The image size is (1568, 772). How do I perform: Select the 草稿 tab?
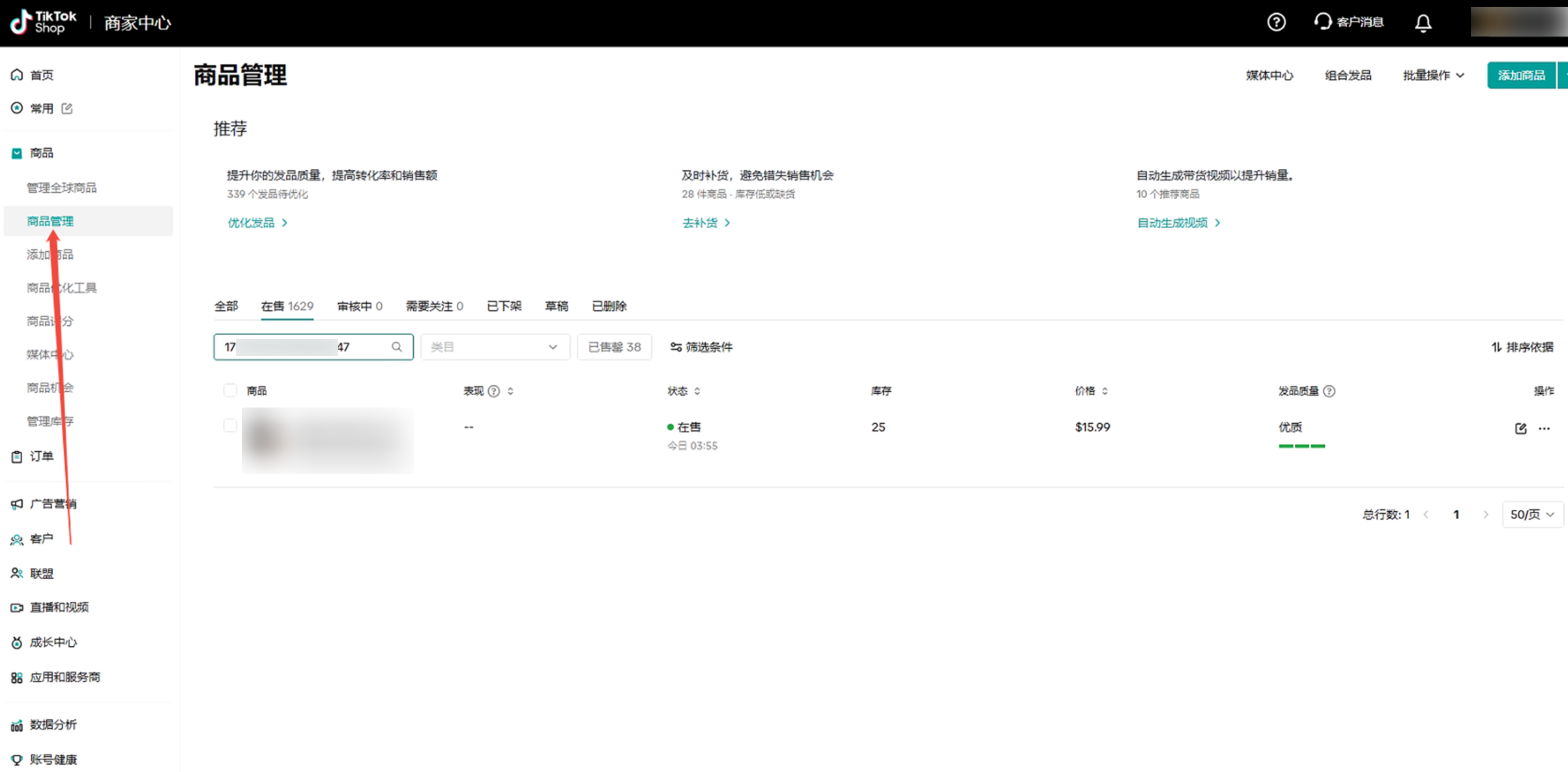[556, 306]
